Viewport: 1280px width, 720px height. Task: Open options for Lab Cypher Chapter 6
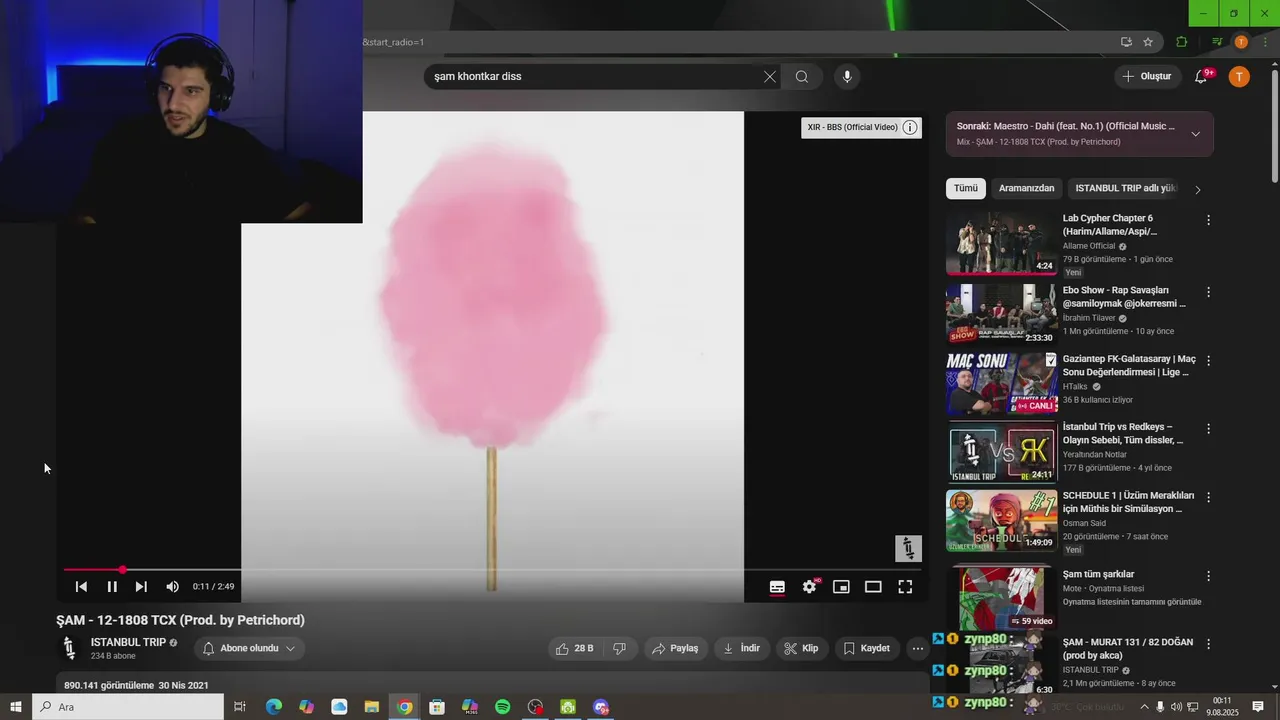[x=1208, y=220]
